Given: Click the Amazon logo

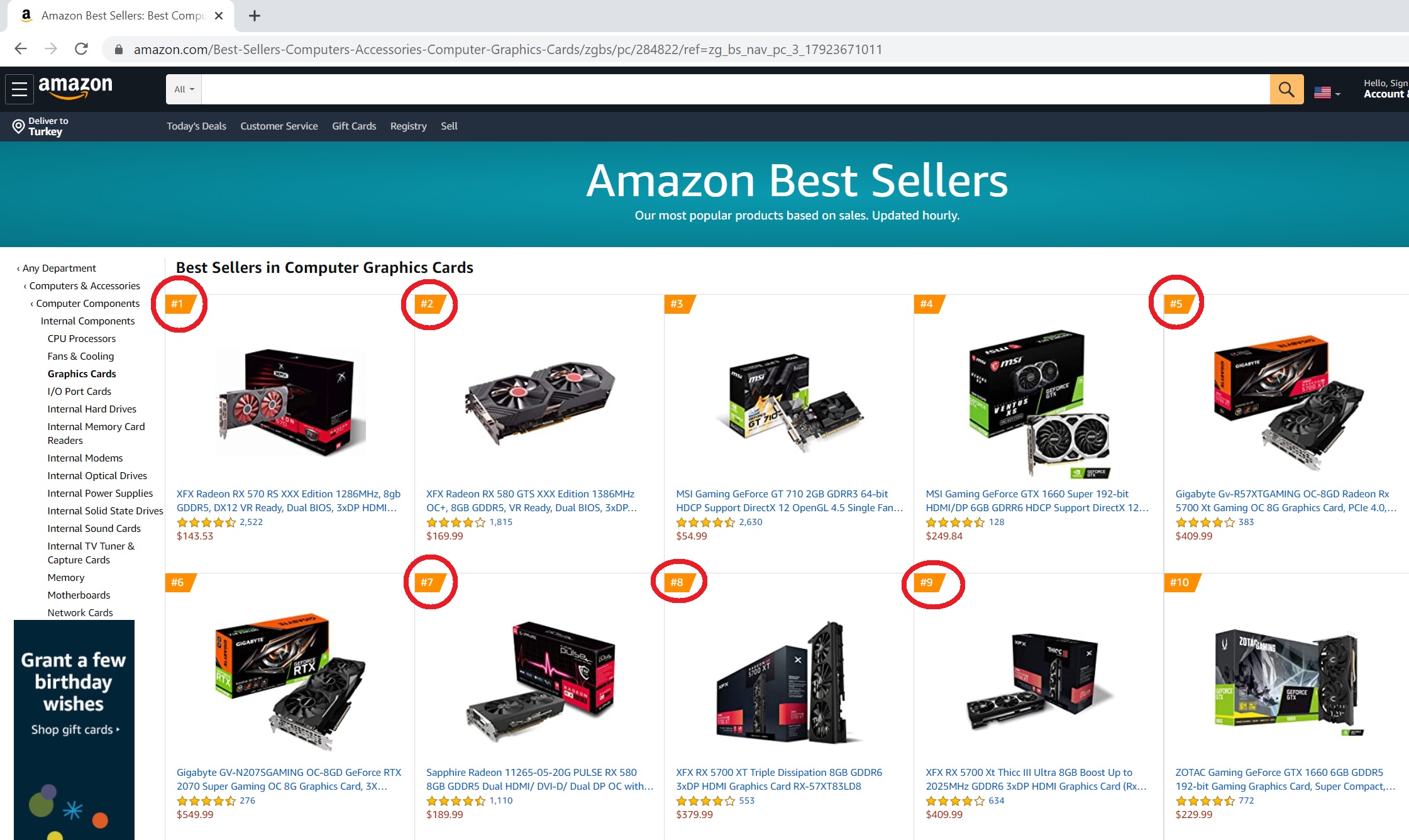Looking at the screenshot, I should point(75,88).
